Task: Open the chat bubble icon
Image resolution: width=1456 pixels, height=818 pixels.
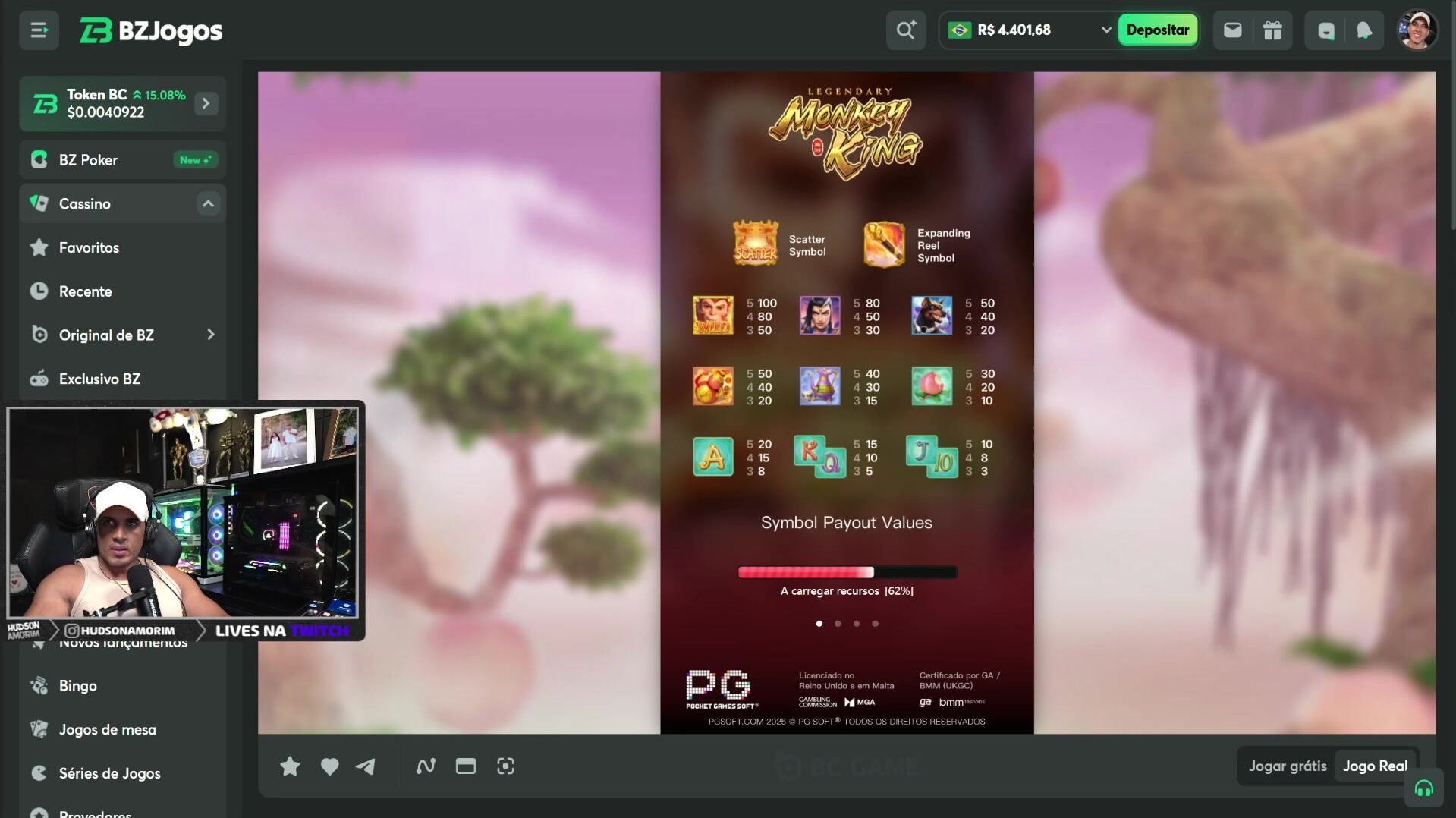Action: 1325,30
